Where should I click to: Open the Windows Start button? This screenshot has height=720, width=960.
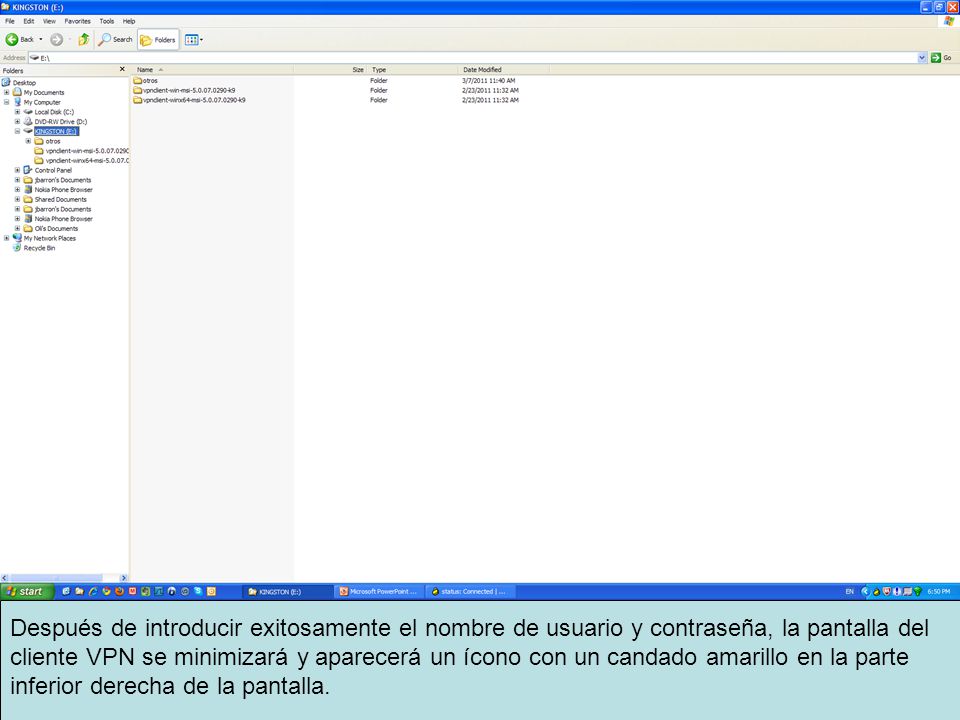click(27, 591)
